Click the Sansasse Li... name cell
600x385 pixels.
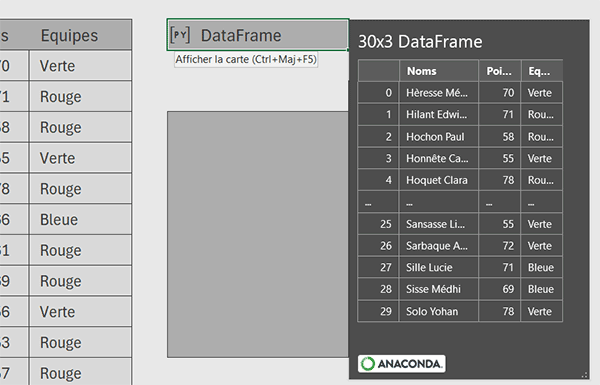(439, 224)
